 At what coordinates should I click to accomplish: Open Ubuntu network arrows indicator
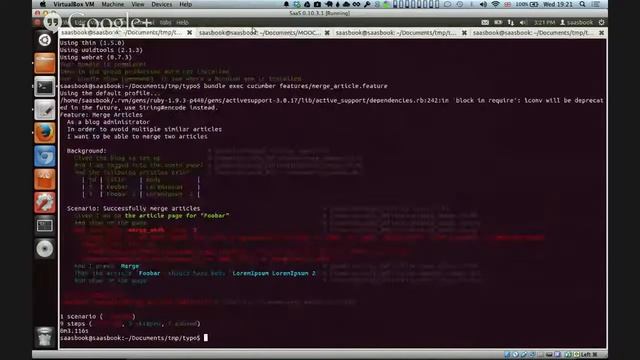click(511, 22)
